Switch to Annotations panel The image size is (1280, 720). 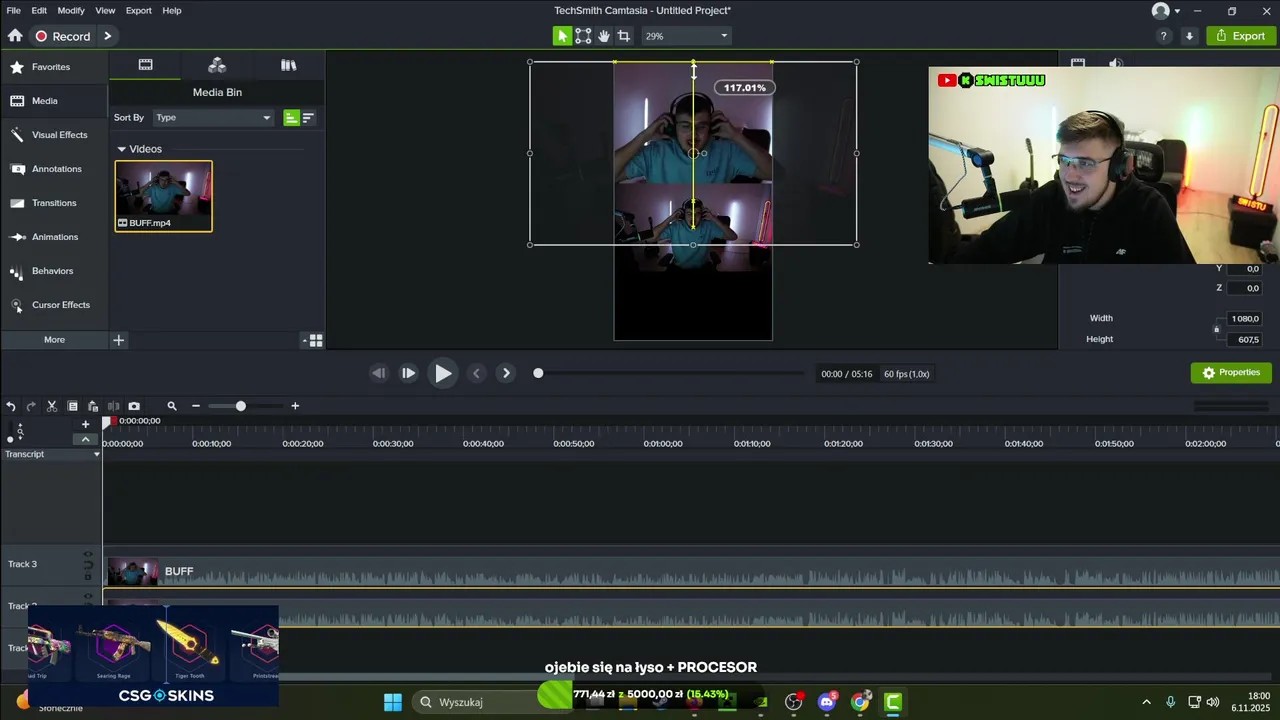(54, 169)
